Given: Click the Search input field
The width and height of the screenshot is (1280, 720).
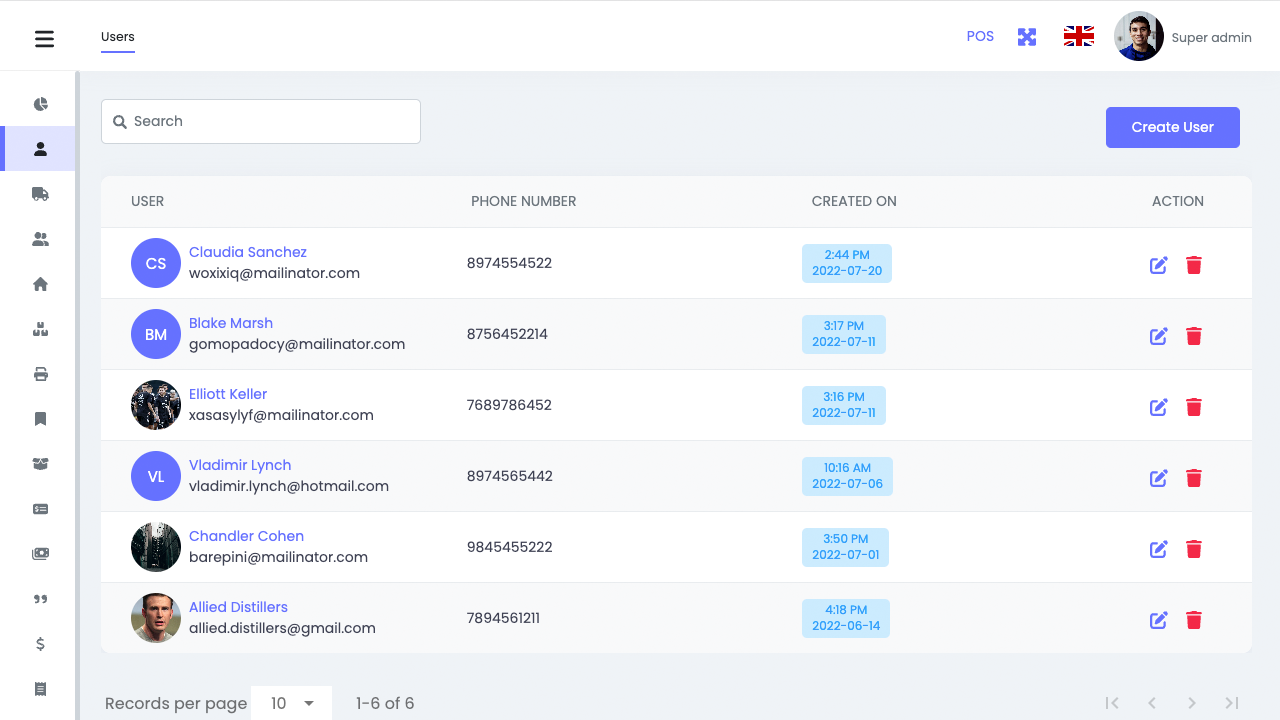Looking at the screenshot, I should [261, 121].
